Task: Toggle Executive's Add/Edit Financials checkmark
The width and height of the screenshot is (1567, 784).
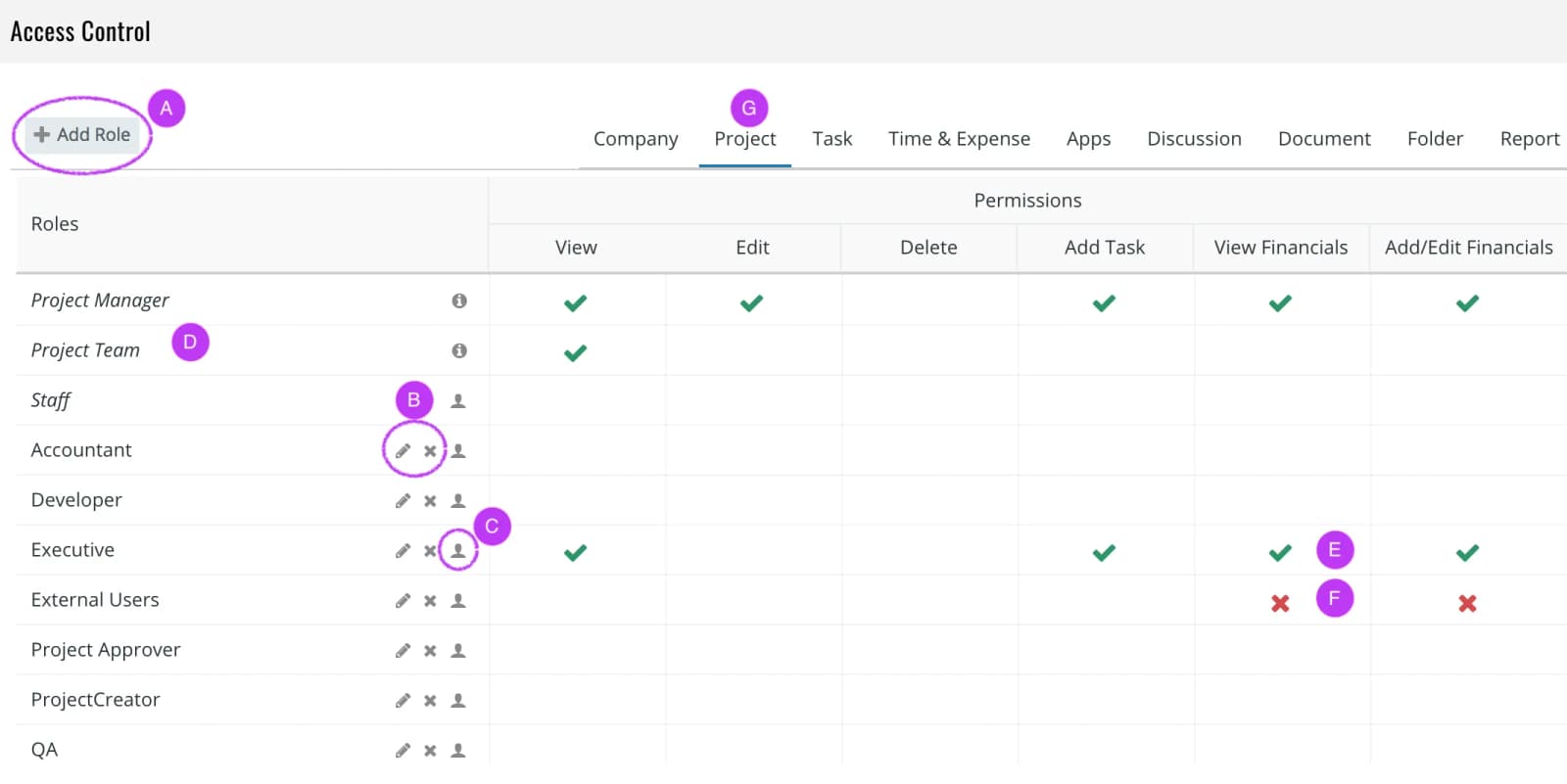Action: point(1467,553)
